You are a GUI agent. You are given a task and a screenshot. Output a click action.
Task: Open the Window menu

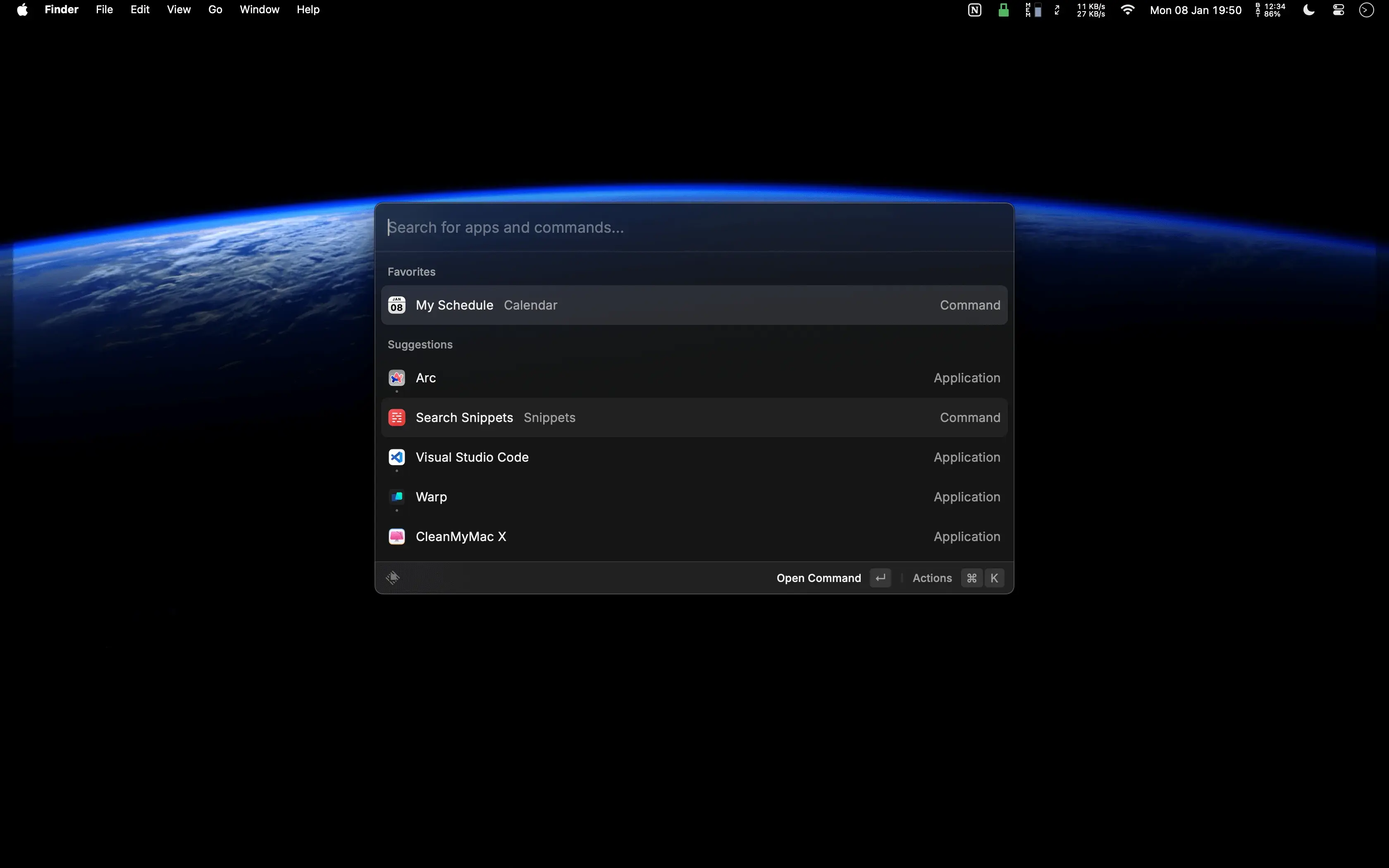259,9
